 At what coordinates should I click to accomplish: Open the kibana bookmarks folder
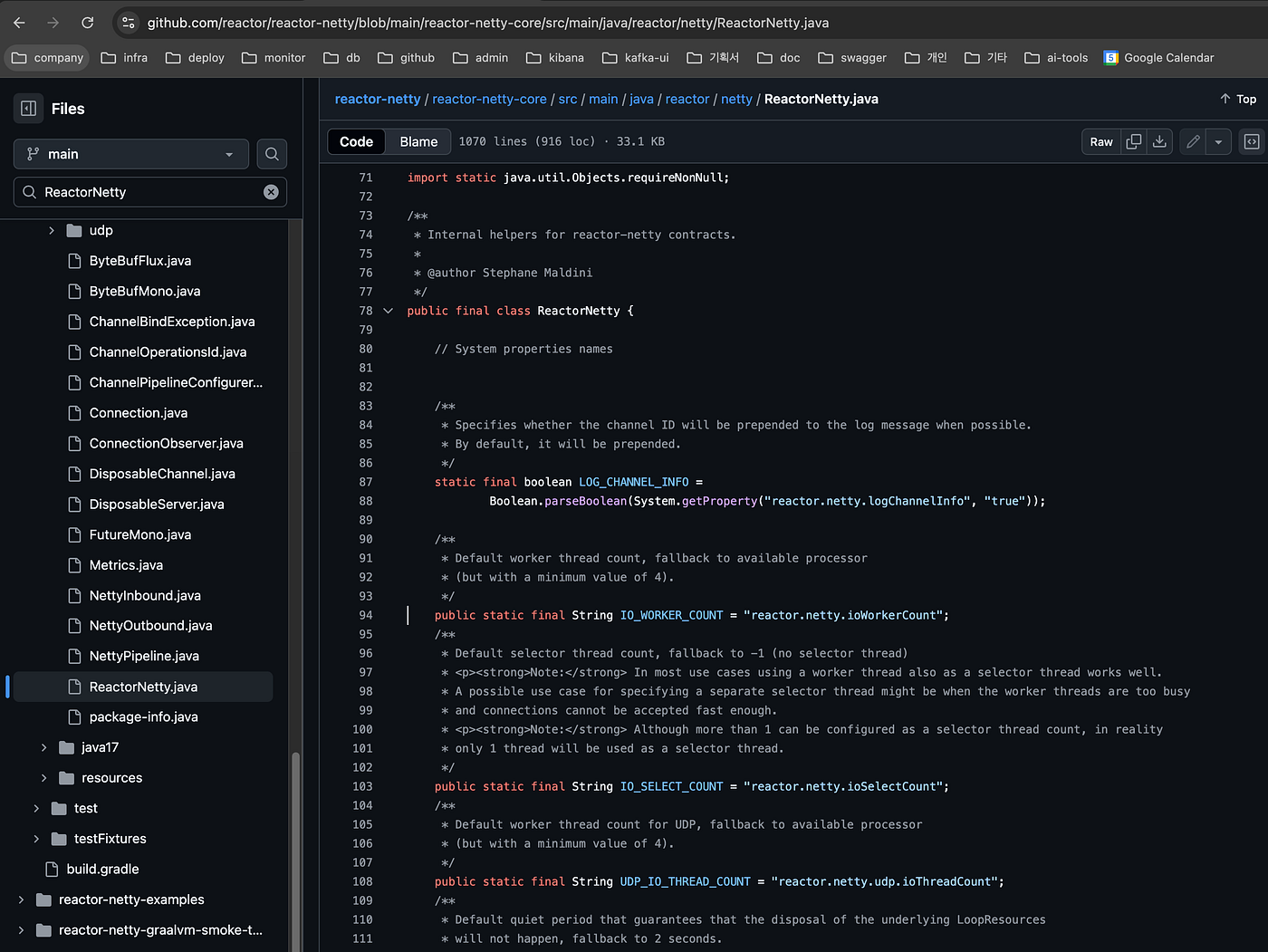tap(554, 58)
